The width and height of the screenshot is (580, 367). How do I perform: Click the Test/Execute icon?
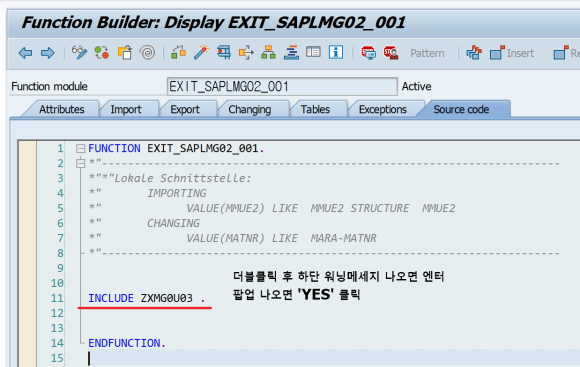(x=224, y=53)
